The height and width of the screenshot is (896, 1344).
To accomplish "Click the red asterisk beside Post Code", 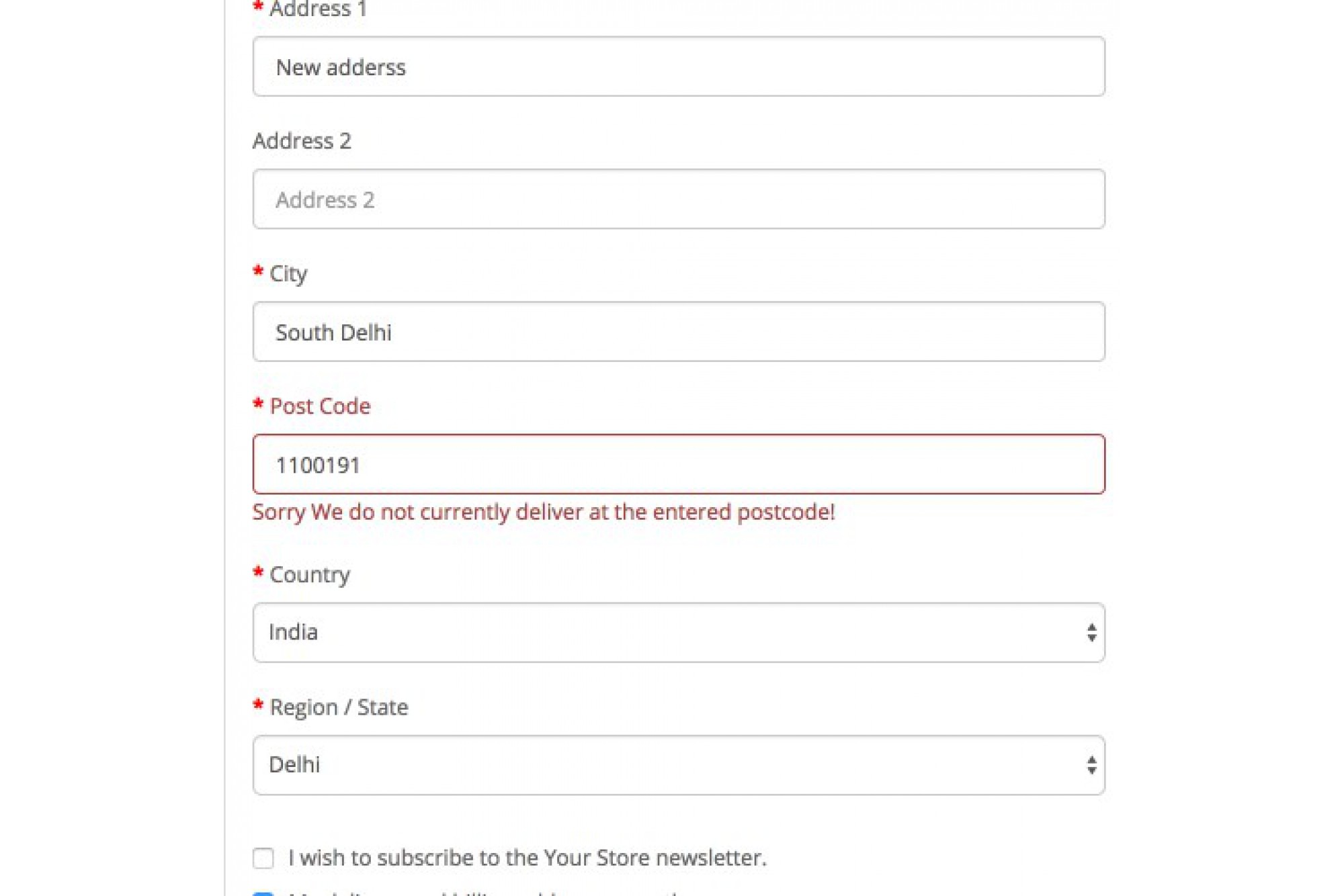I will (x=257, y=405).
